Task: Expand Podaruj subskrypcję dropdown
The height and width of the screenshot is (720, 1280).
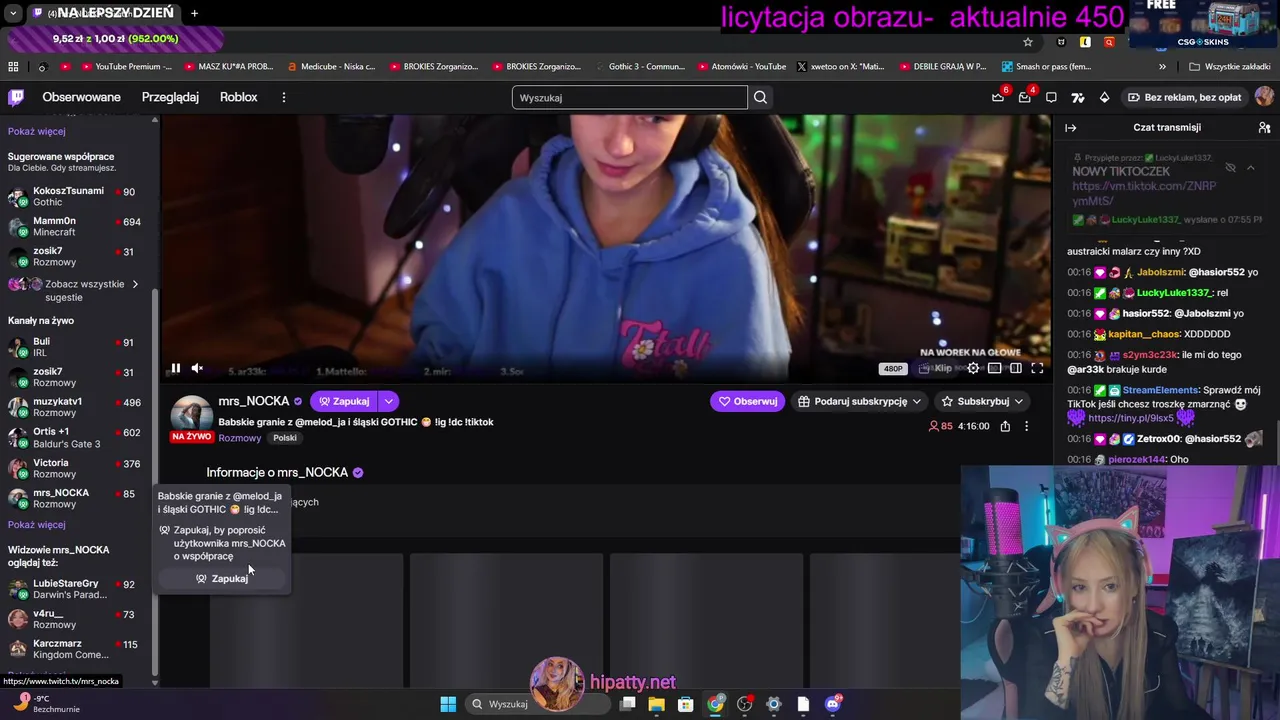Action: click(x=916, y=401)
